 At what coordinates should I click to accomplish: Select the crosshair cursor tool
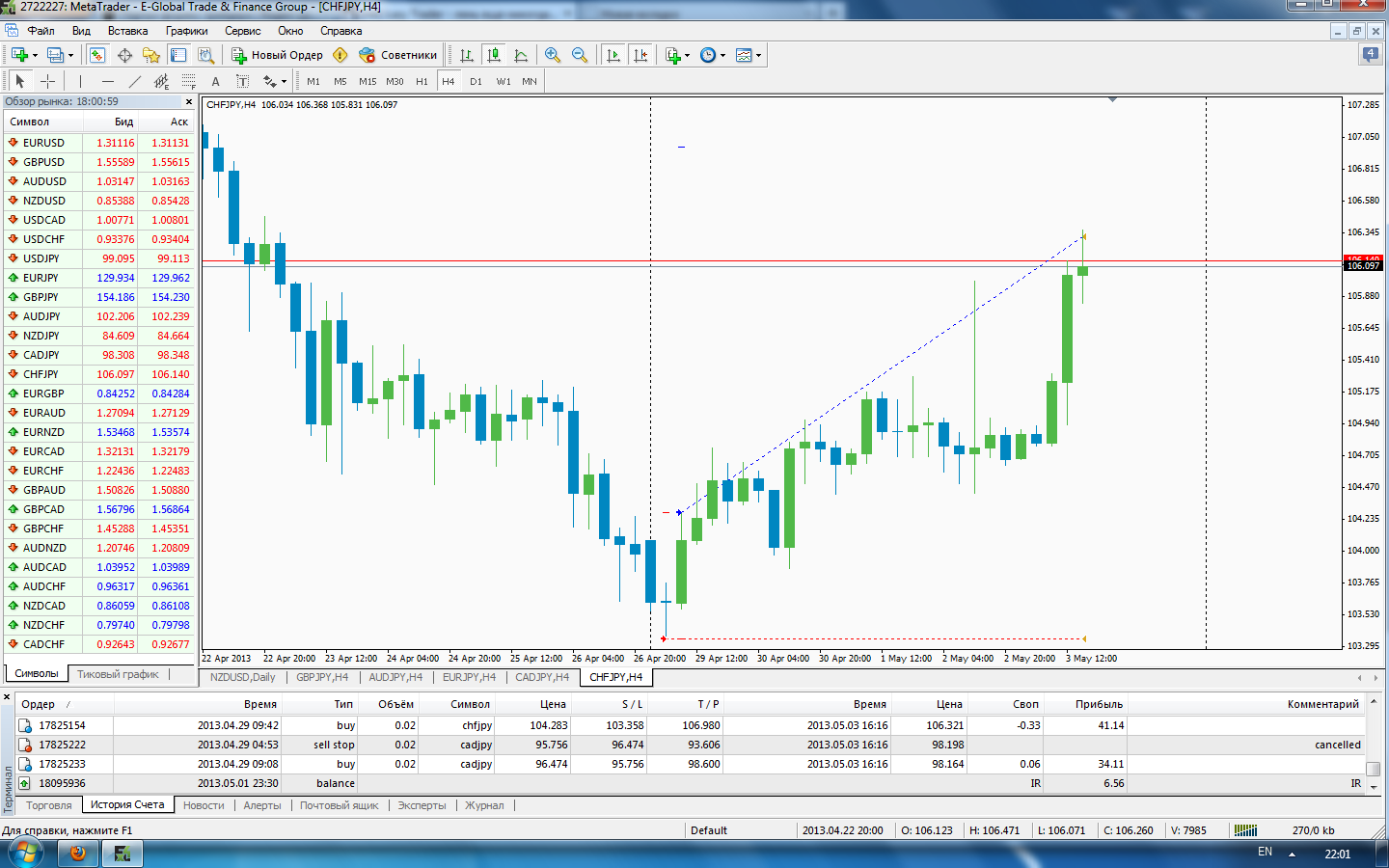click(x=47, y=81)
